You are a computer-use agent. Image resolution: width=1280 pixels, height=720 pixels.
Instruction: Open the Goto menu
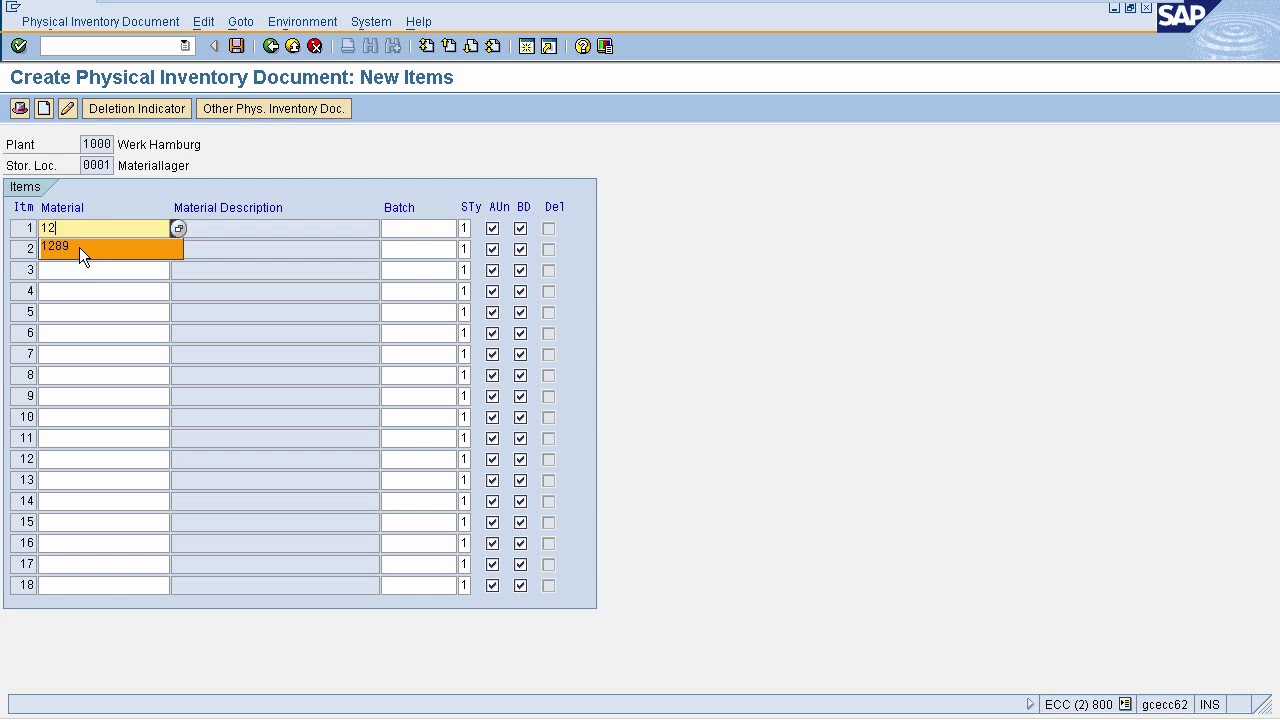[240, 22]
